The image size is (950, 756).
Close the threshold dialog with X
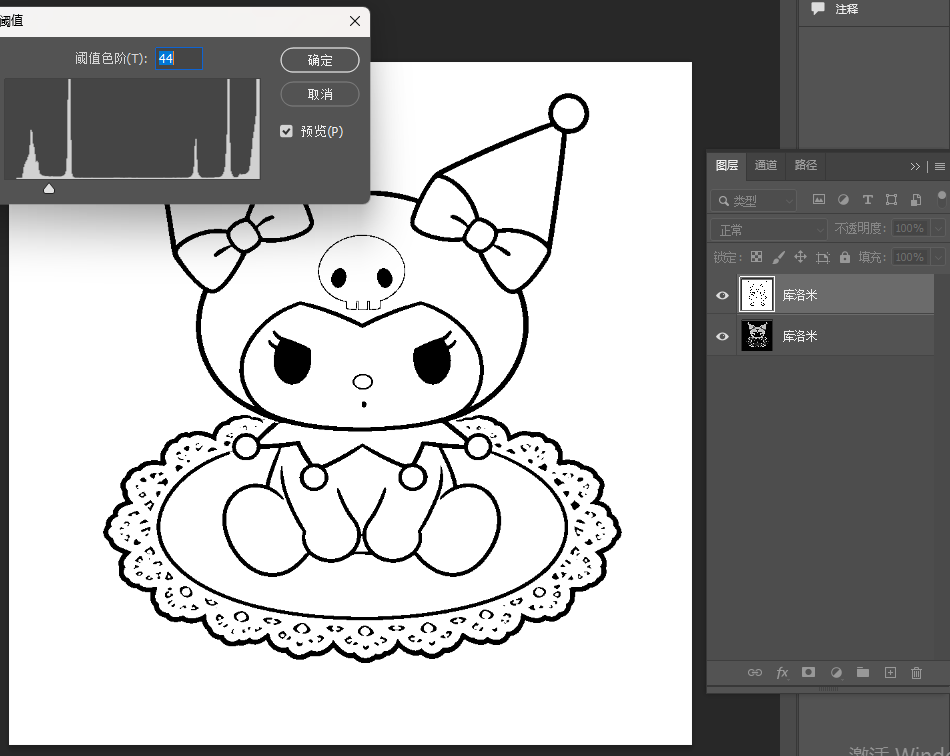[355, 21]
